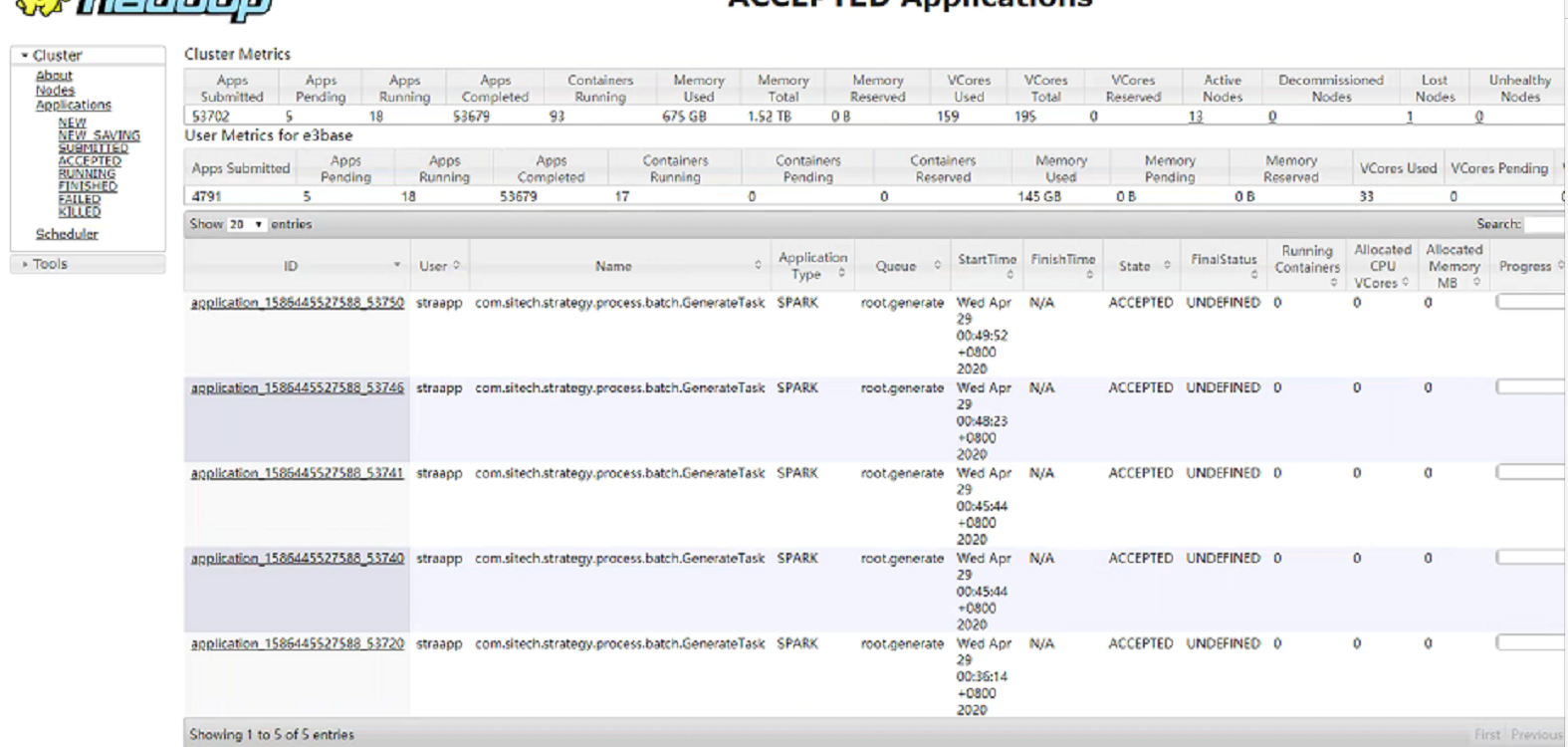This screenshot has width=1568, height=747.
Task: Open the About link in sidebar
Action: click(x=54, y=76)
